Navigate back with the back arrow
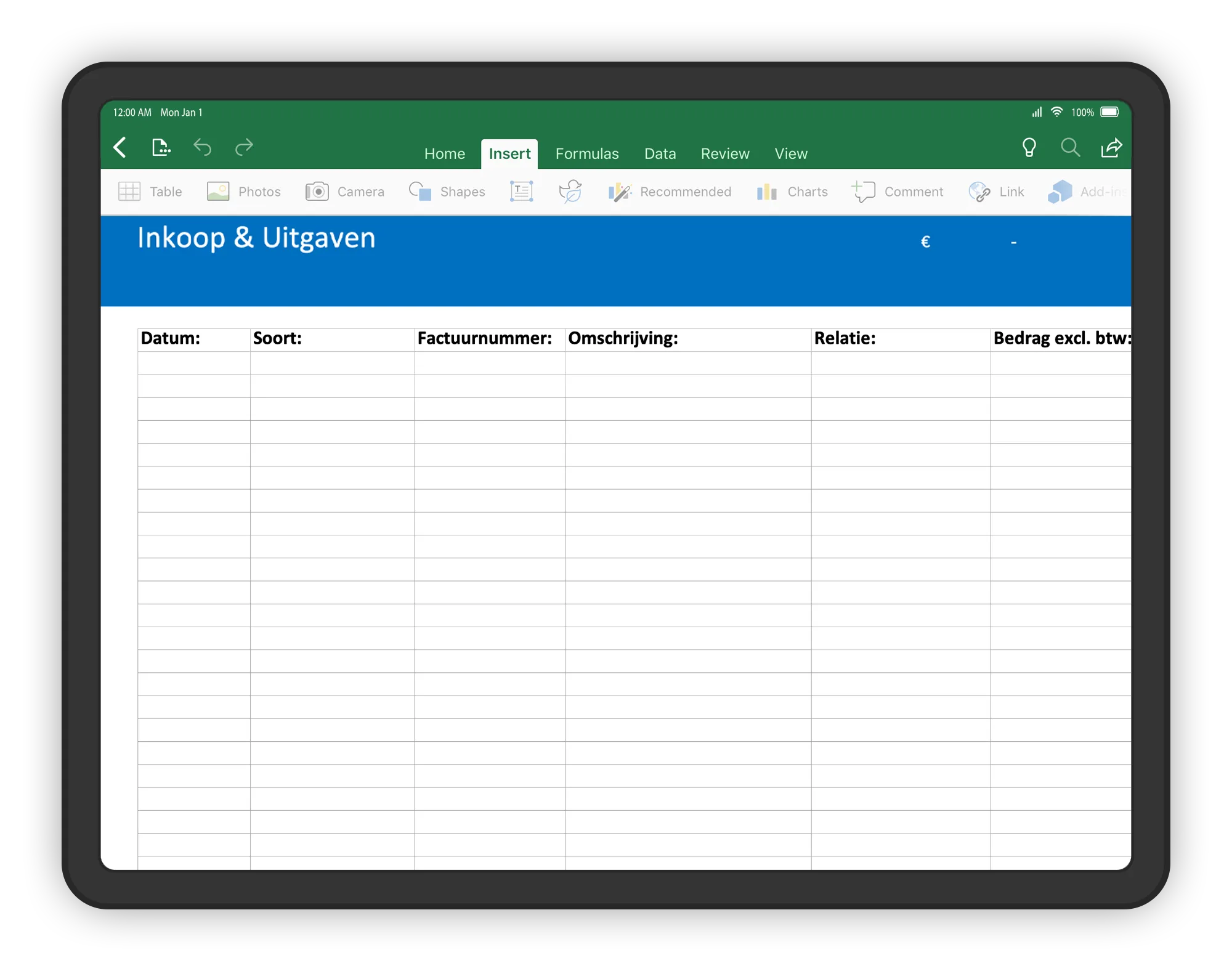Screen dimensions: 1232x971 pos(121,148)
